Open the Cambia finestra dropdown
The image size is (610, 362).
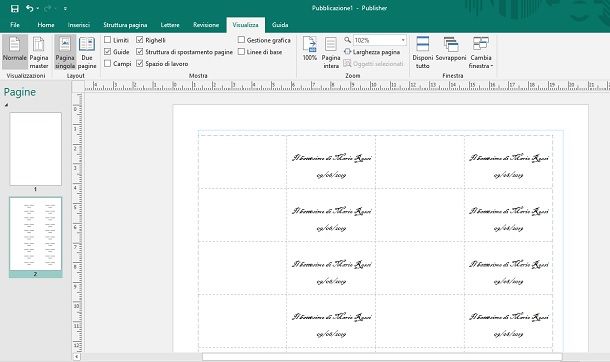(481, 52)
